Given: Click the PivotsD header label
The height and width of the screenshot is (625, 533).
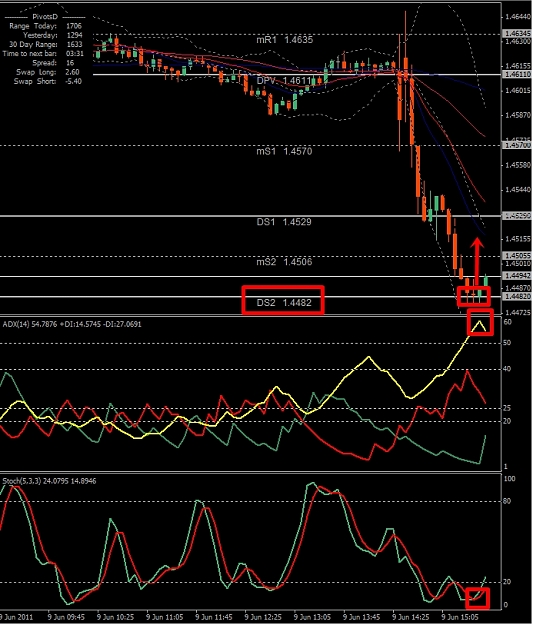Looking at the screenshot, I should 45,17.
